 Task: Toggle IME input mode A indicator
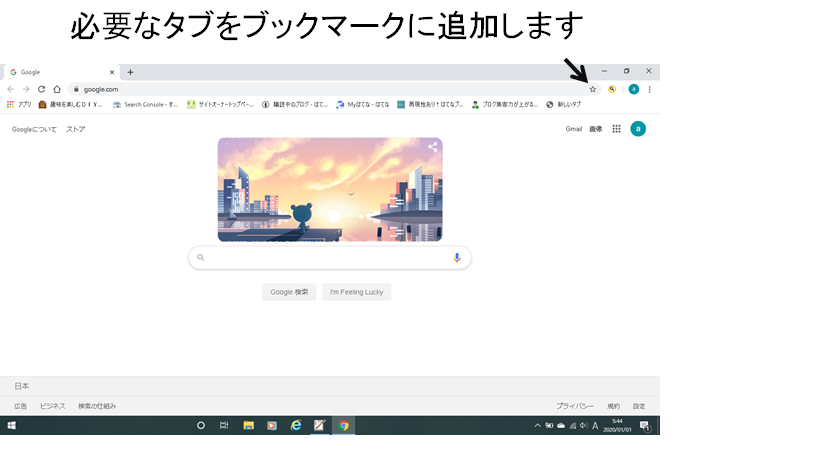tap(595, 426)
